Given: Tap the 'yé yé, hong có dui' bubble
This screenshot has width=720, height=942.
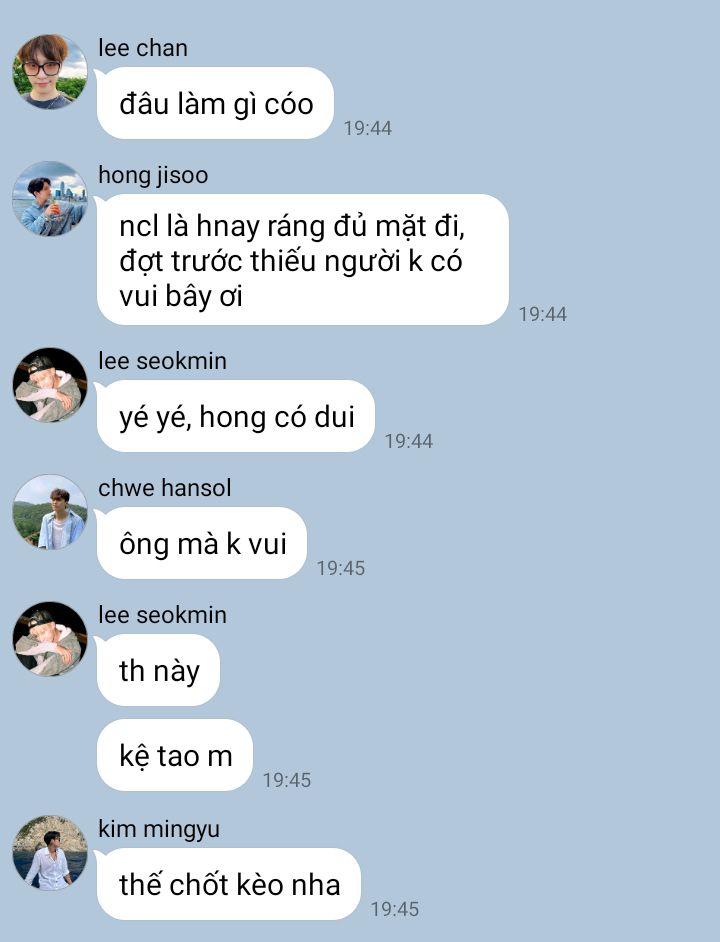Looking at the screenshot, I should click(x=236, y=416).
